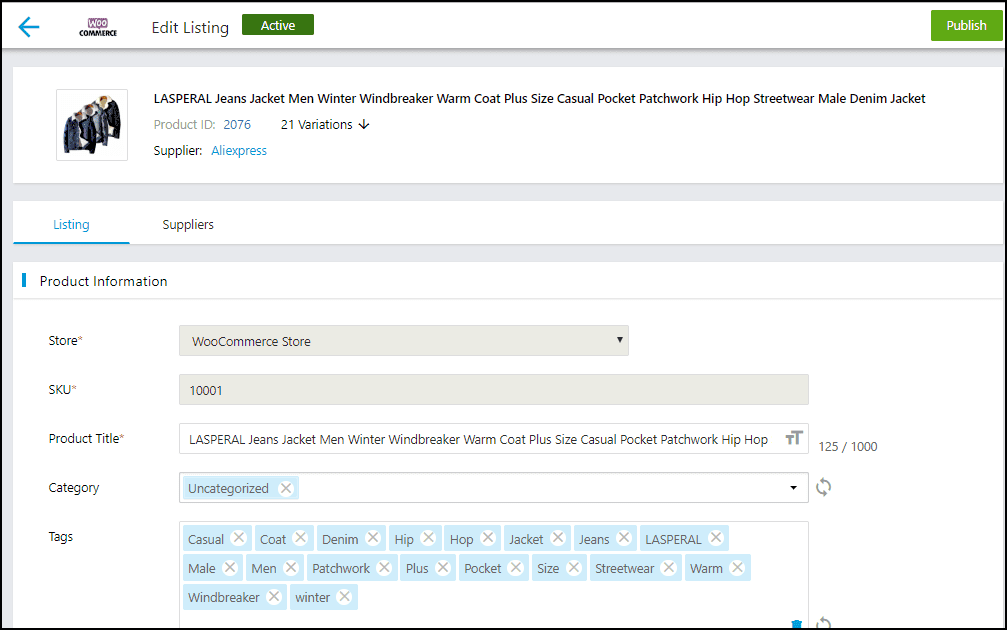
Task: Remove the Men tag
Action: pyautogui.click(x=291, y=567)
